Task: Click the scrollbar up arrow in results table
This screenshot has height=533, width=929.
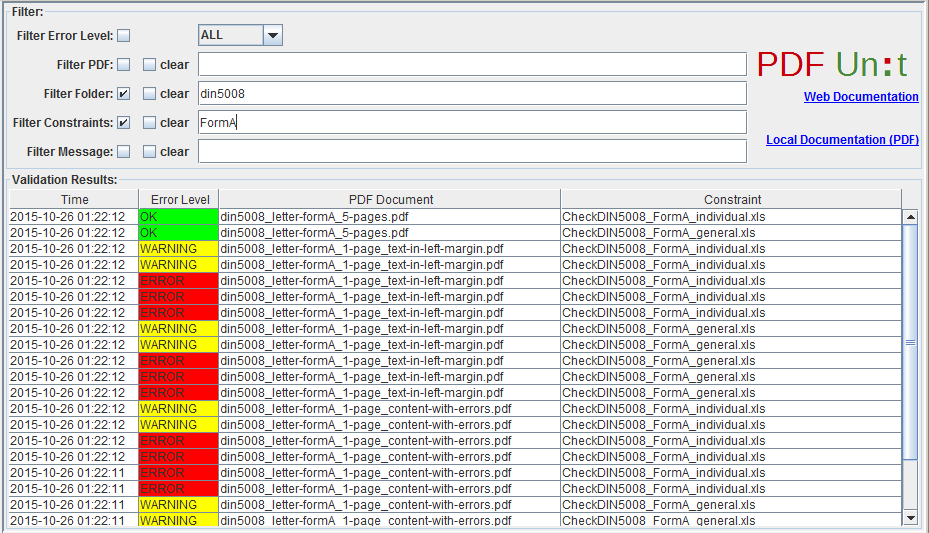Action: point(910,217)
